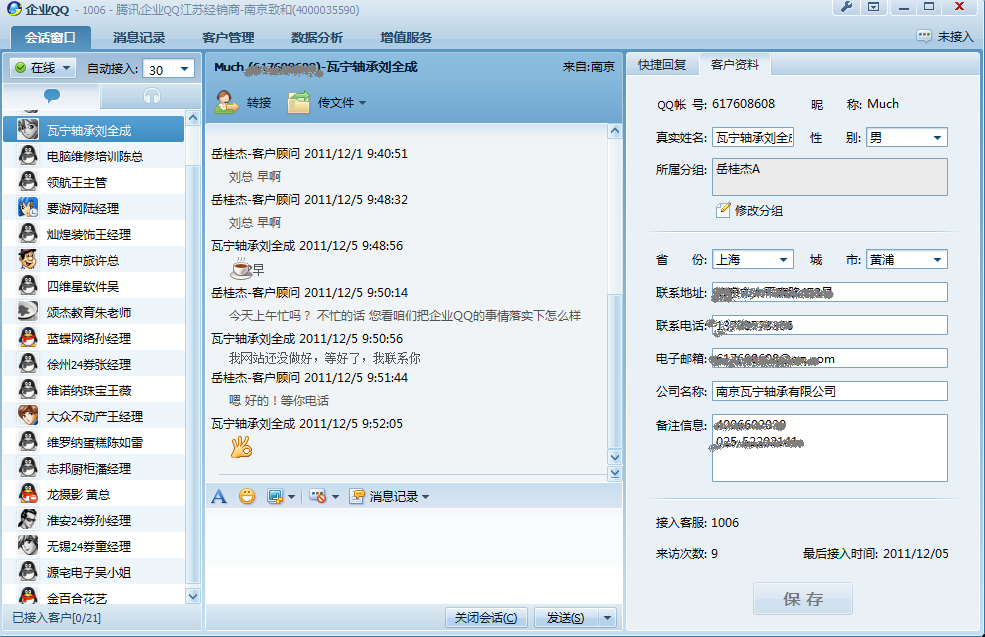Click avatar of 无锡24券童经理
This screenshot has height=637, width=985.
point(28,546)
